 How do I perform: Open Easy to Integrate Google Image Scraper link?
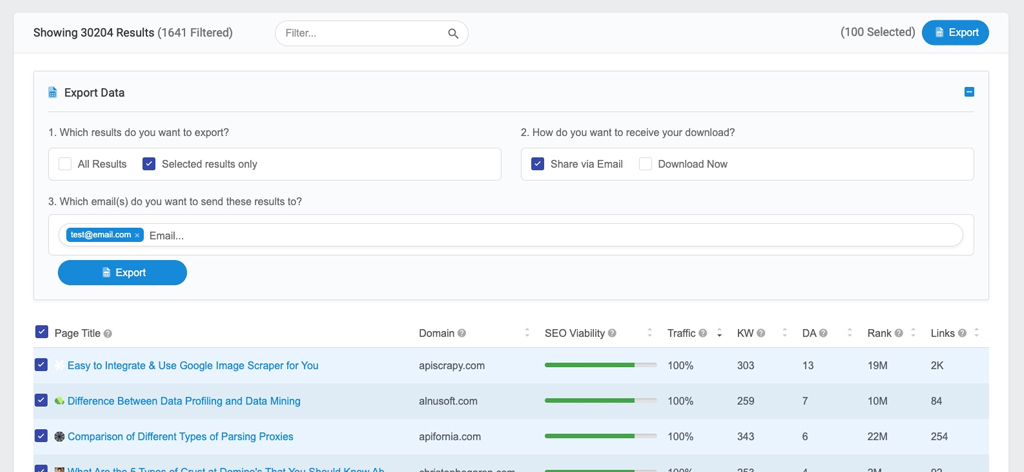[x=193, y=366]
